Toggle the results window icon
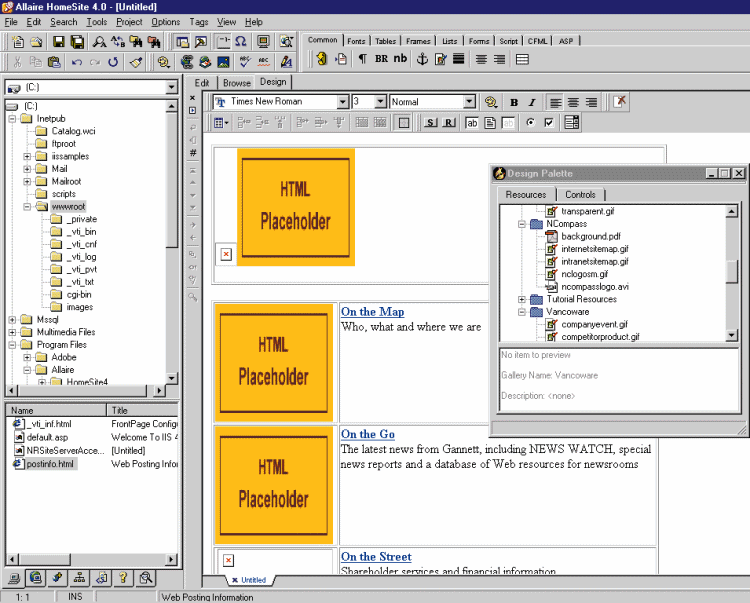Image resolution: width=750 pixels, height=603 pixels. [x=200, y=42]
